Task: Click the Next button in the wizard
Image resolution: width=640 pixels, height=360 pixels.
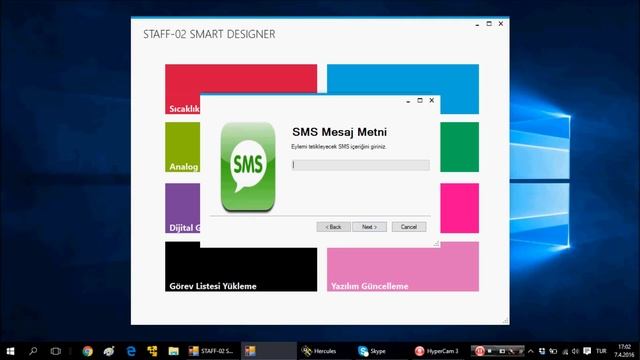Action: (x=369, y=227)
